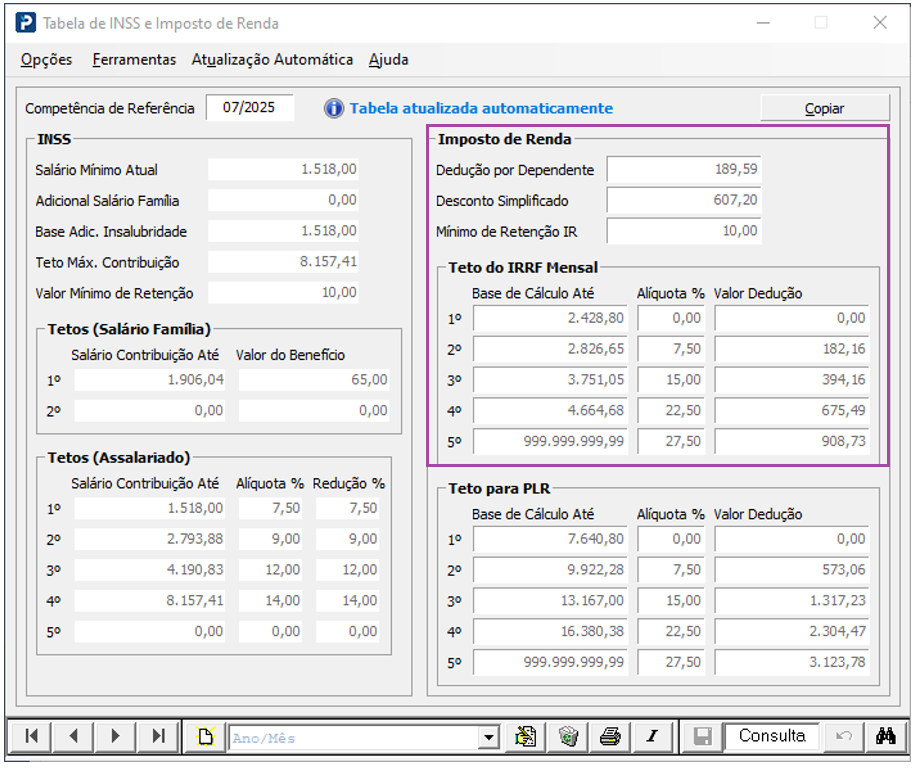Go to the previous record
Screen dimensions: 915x768
point(74,737)
